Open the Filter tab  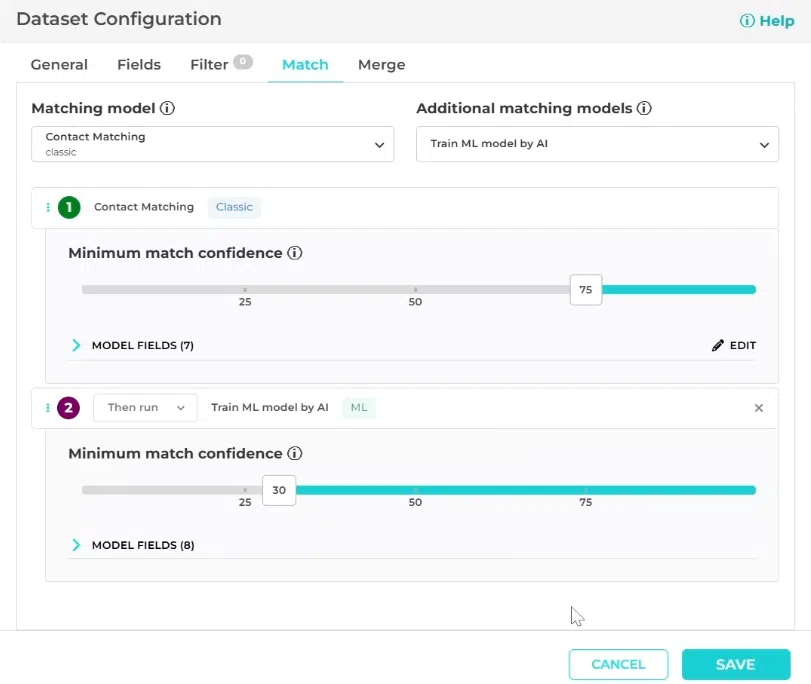tap(209, 65)
